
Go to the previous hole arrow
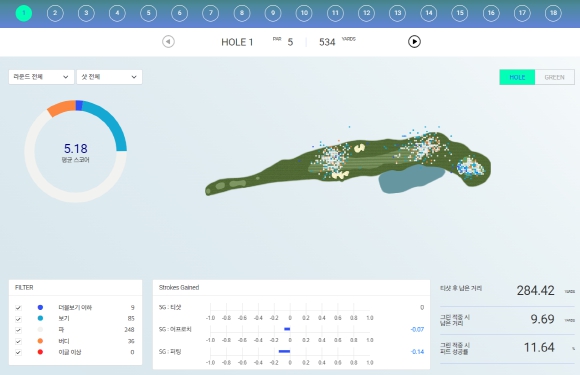[x=168, y=41]
